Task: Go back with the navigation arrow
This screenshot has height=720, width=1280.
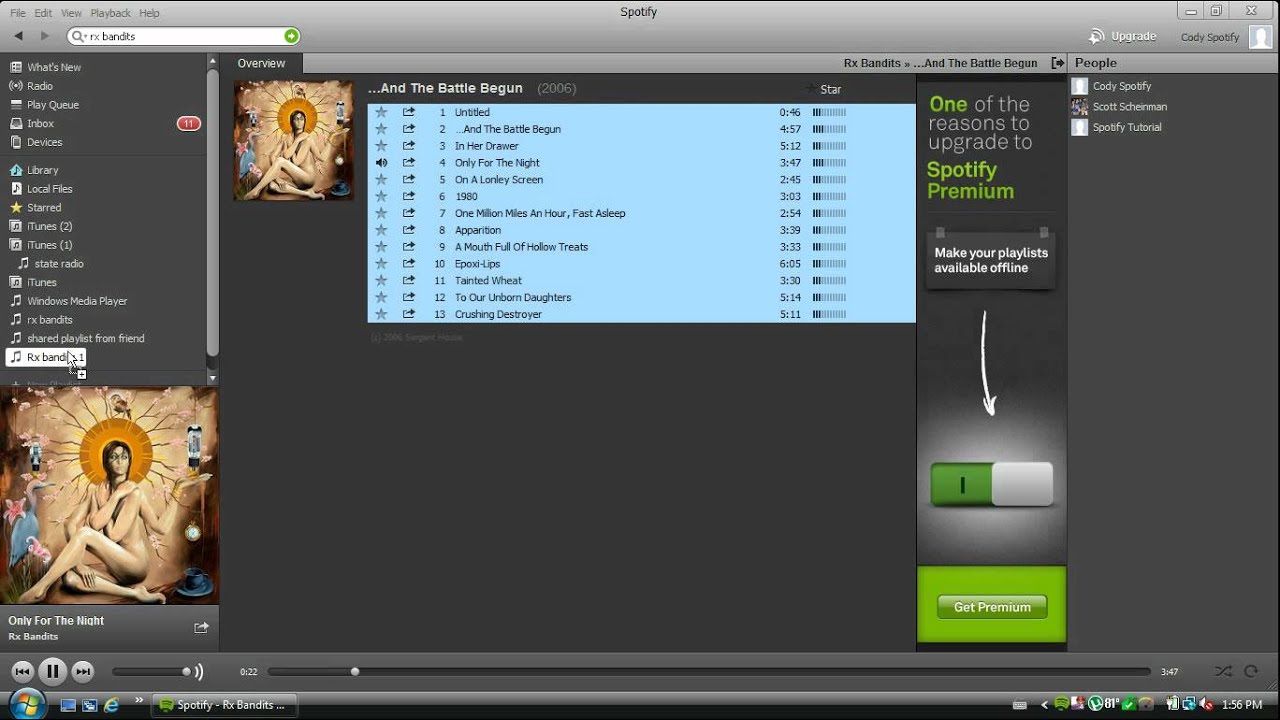Action: [18, 36]
